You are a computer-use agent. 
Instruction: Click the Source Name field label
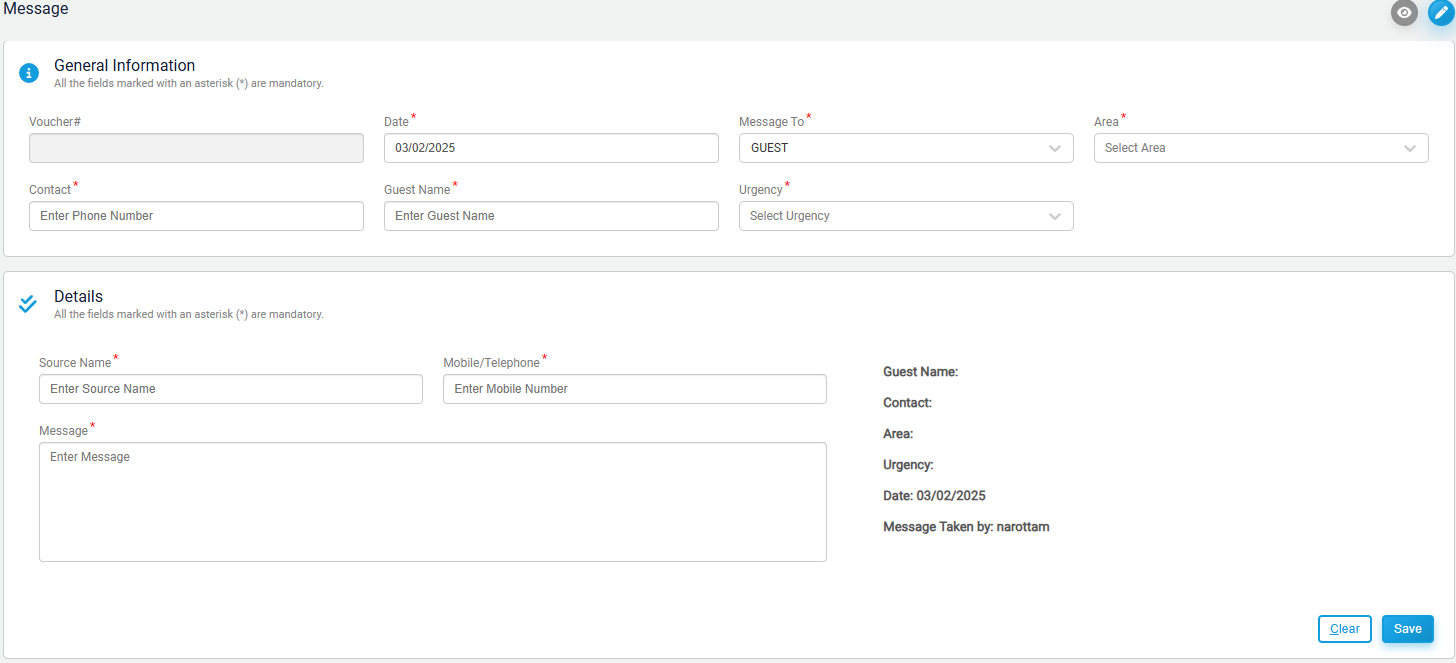[x=75, y=363]
